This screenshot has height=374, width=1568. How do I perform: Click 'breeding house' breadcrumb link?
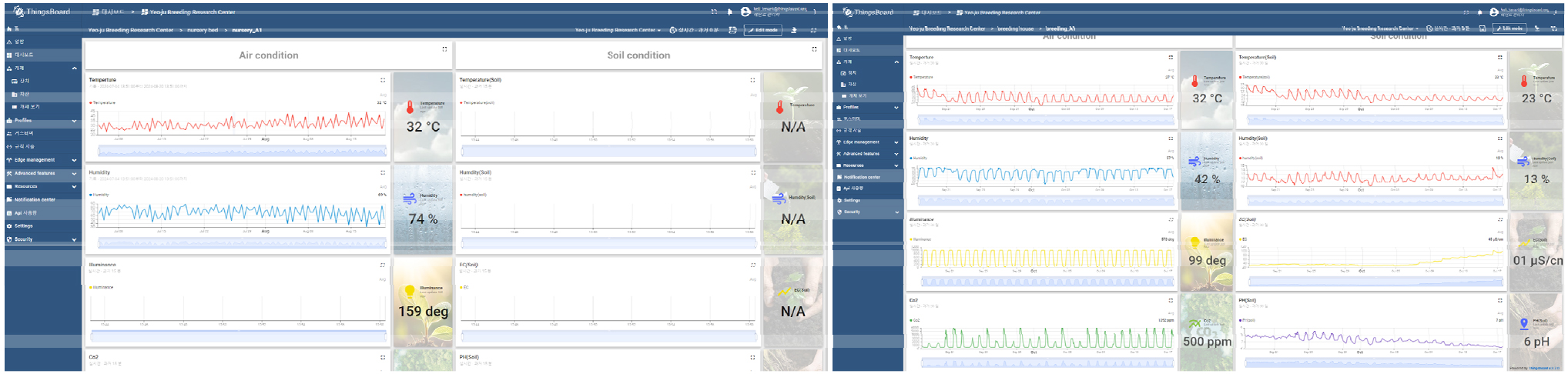pos(1015,28)
